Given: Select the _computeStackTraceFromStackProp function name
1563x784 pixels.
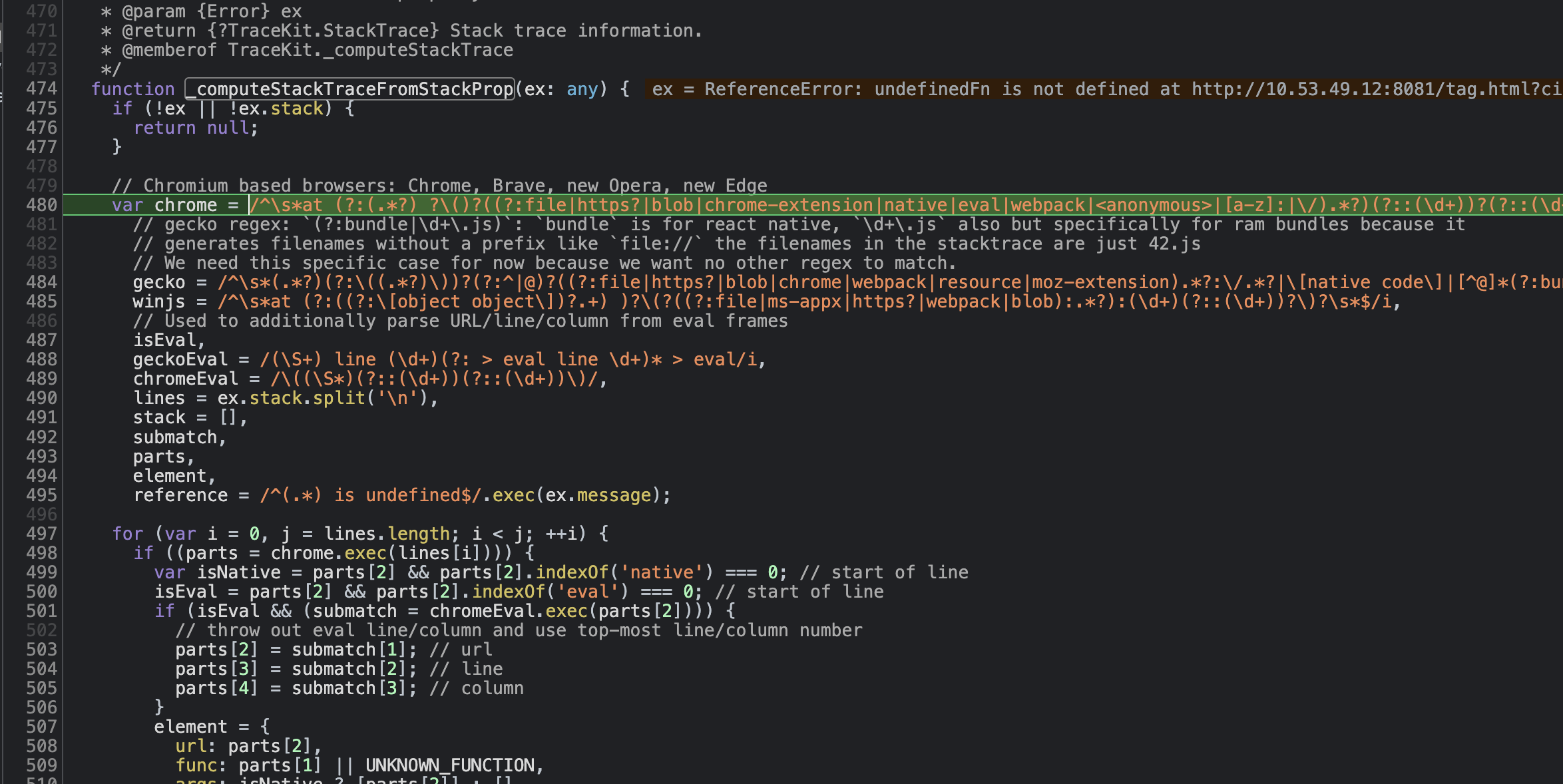Looking at the screenshot, I should coord(349,89).
